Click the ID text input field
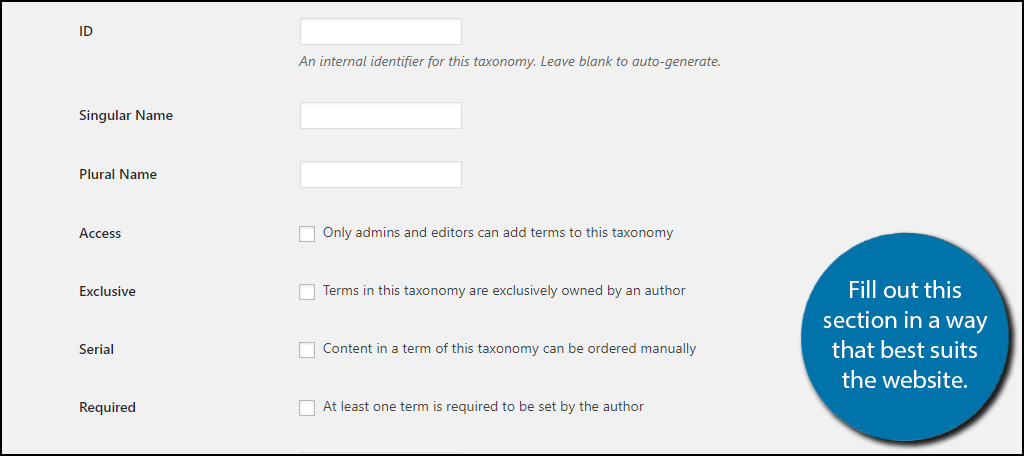The height and width of the screenshot is (456, 1024). pos(380,32)
